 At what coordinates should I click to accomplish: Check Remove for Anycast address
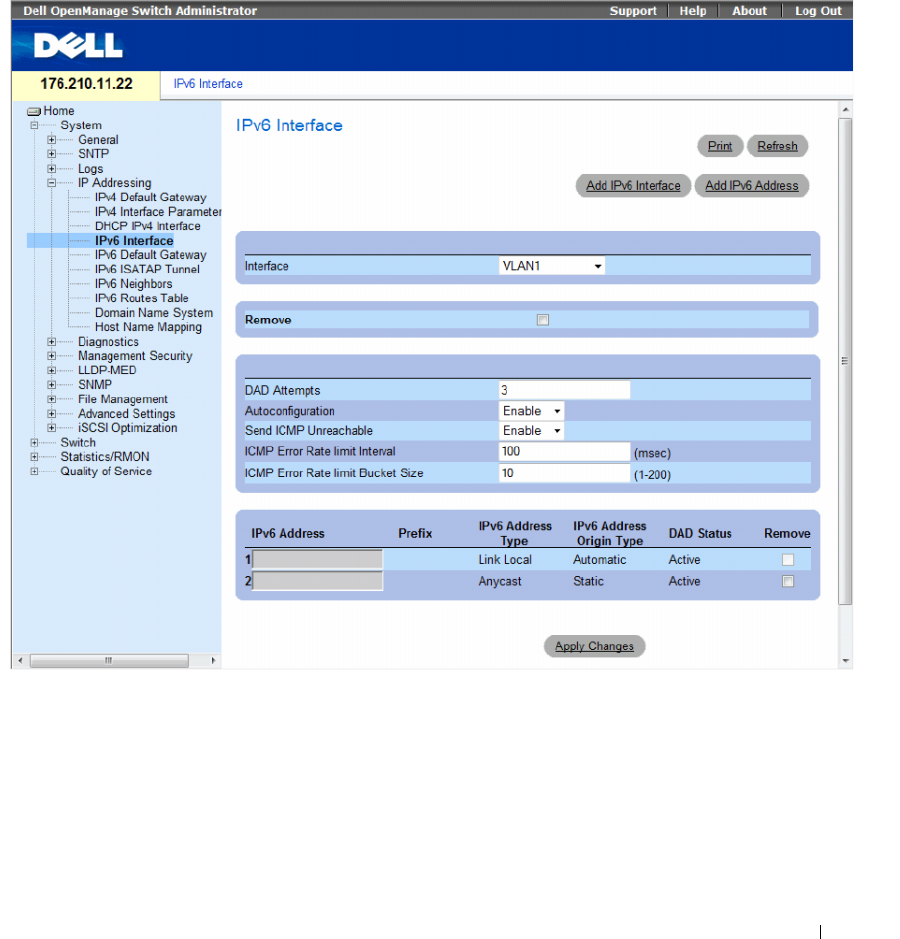(x=787, y=581)
